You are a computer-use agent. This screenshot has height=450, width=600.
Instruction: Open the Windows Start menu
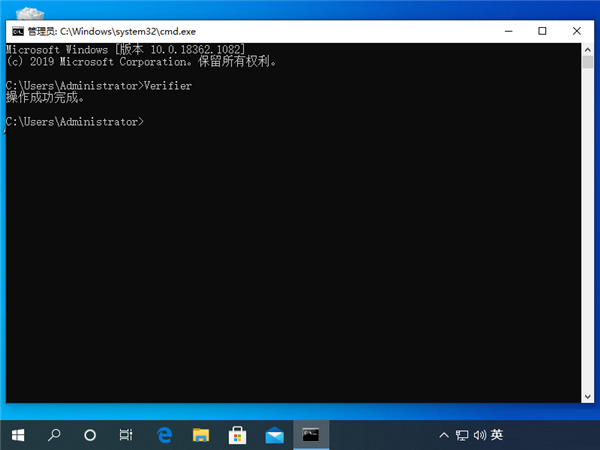pyautogui.click(x=18, y=435)
